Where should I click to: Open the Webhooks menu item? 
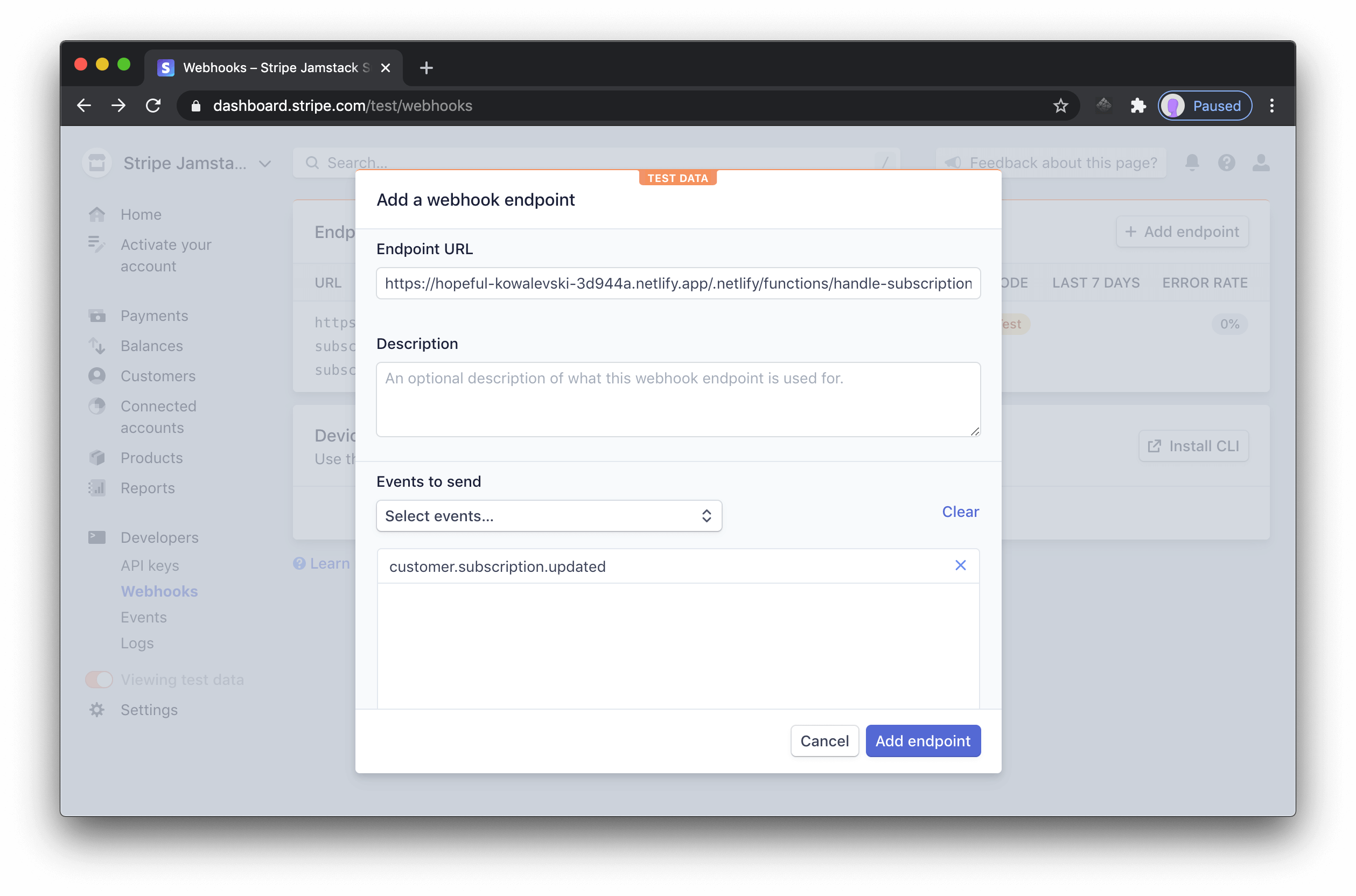click(x=159, y=591)
